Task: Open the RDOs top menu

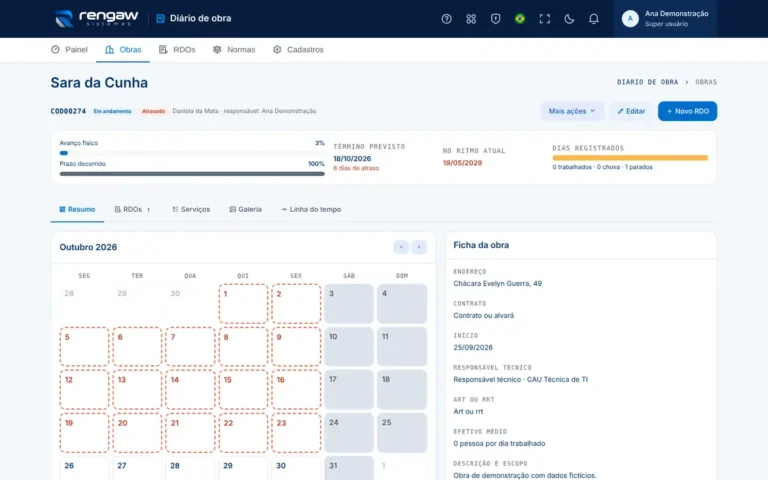Action: (177, 49)
